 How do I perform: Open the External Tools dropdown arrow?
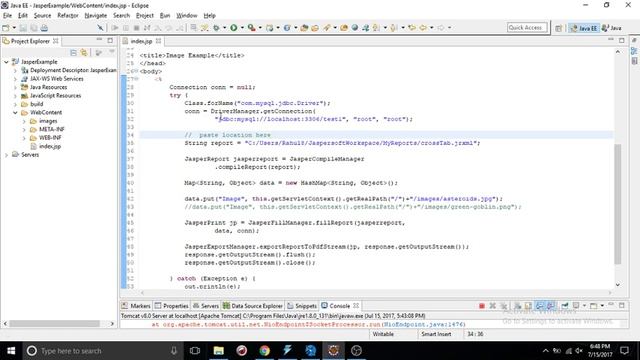tap(260, 28)
